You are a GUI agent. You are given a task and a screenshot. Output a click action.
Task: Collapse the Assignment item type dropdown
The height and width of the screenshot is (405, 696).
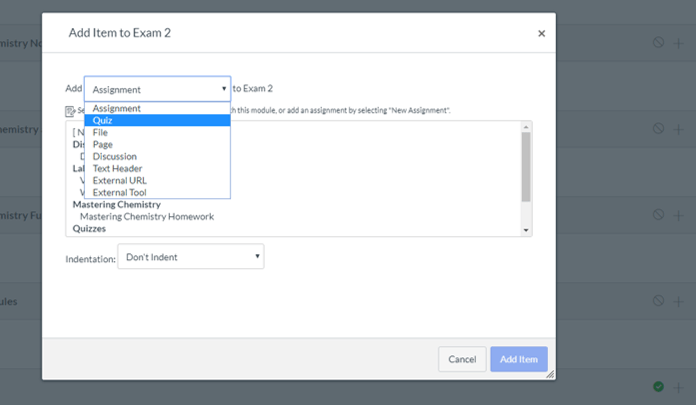pos(157,89)
